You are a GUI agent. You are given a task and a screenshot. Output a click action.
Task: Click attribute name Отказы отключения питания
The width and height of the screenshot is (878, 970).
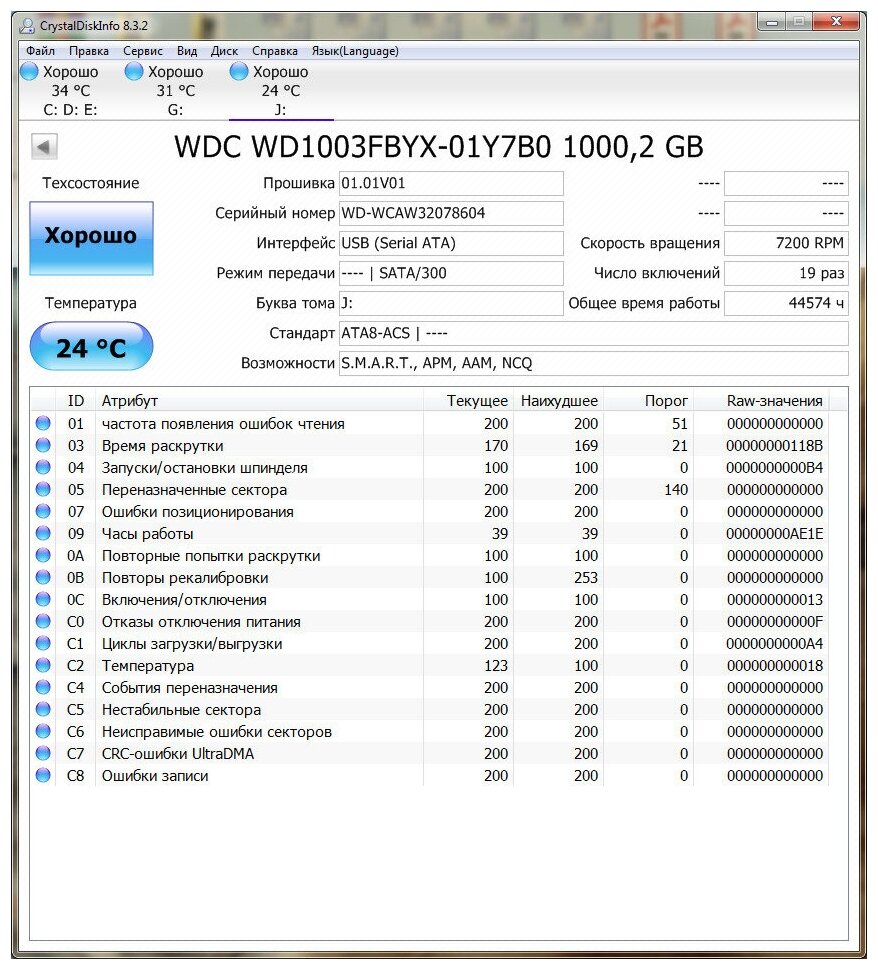[x=201, y=622]
